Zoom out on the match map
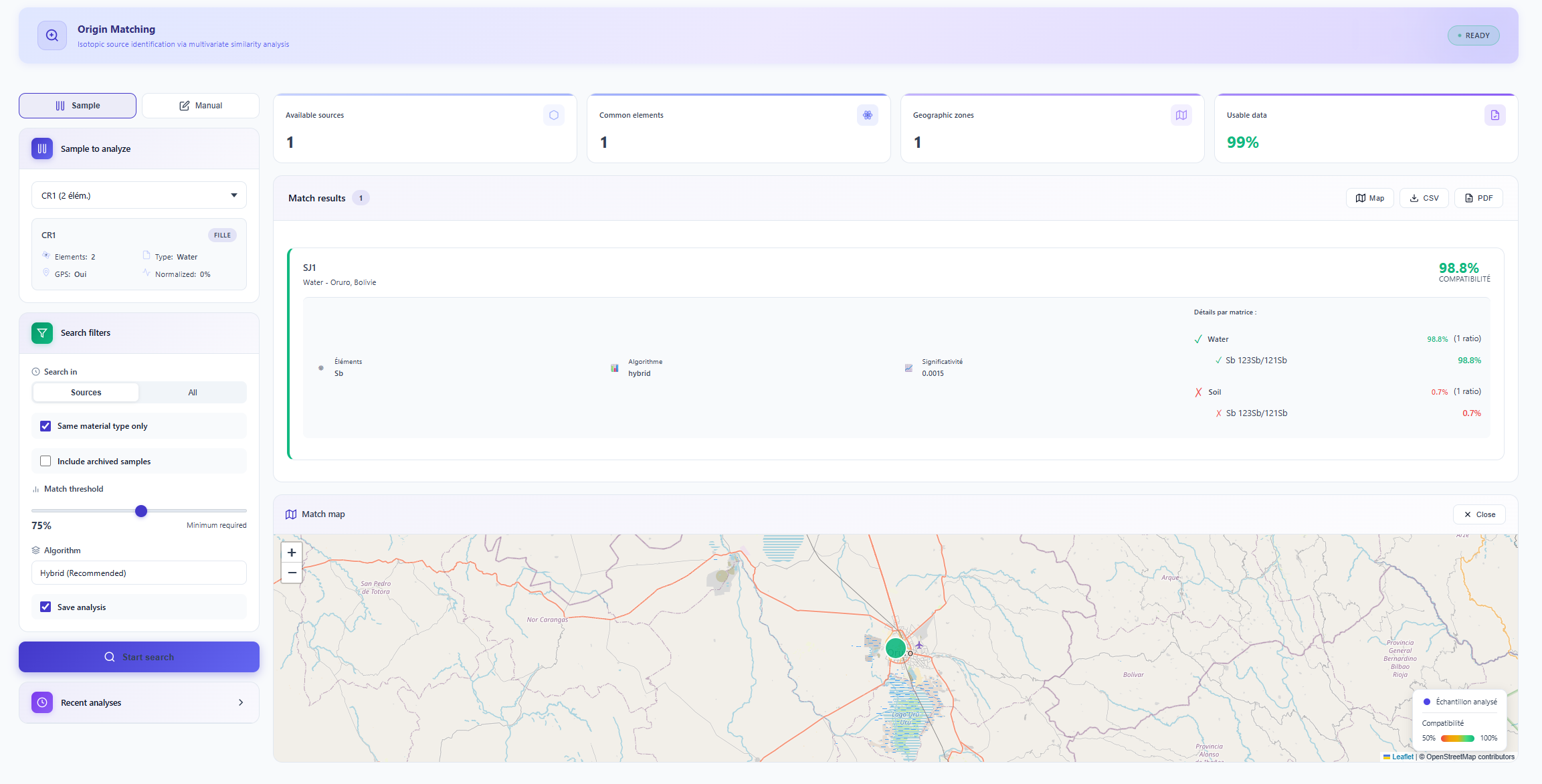Image resolution: width=1542 pixels, height=784 pixels. click(x=292, y=573)
